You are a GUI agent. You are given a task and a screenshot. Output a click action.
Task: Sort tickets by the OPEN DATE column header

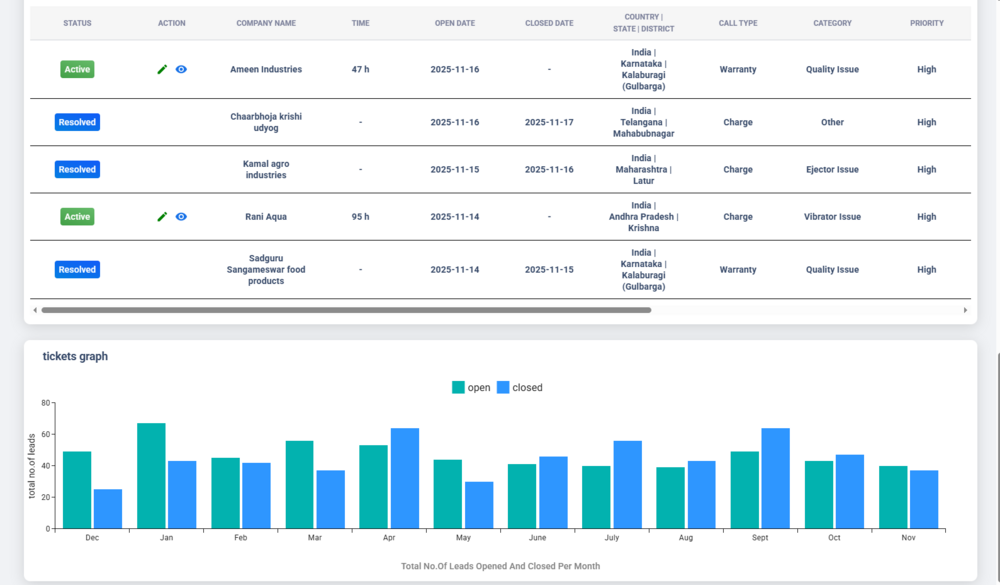(x=454, y=23)
